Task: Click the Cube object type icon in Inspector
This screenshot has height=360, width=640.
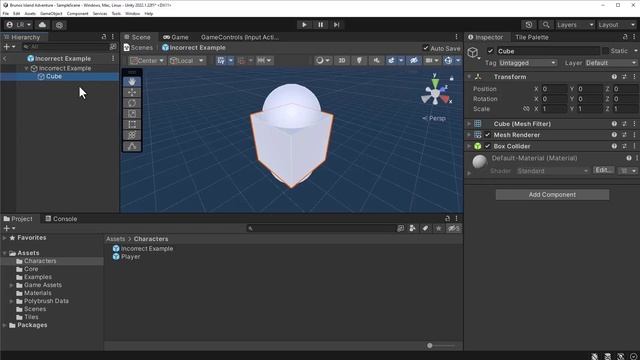Action: pos(473,52)
